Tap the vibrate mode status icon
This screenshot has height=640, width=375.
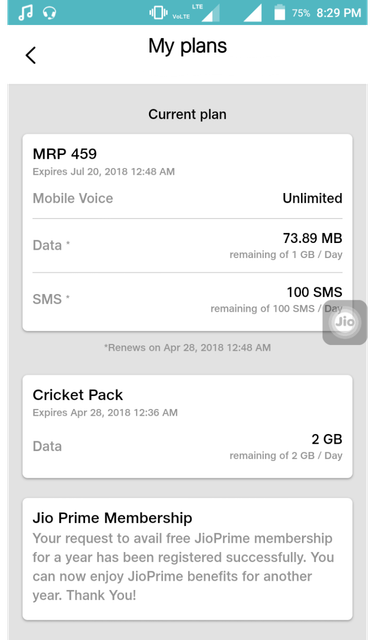(158, 13)
